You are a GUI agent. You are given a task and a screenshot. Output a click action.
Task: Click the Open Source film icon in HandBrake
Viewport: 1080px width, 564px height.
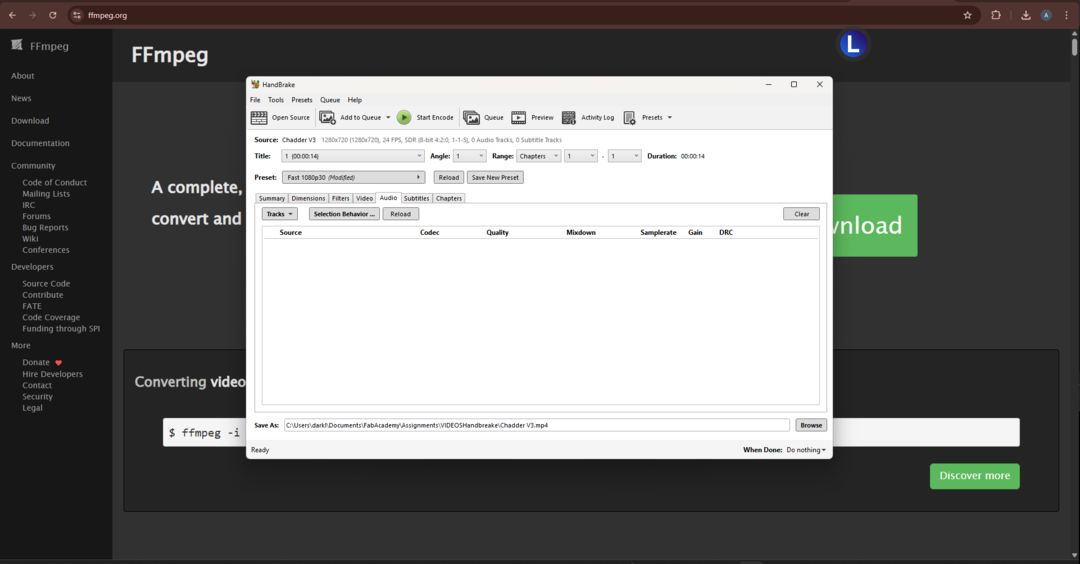point(259,118)
